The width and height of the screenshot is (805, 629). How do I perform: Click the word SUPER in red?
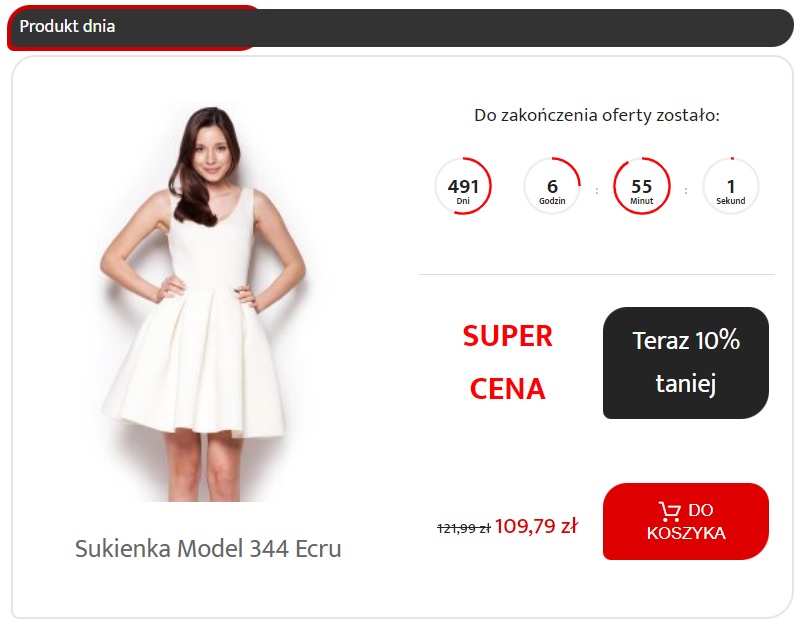tap(507, 336)
